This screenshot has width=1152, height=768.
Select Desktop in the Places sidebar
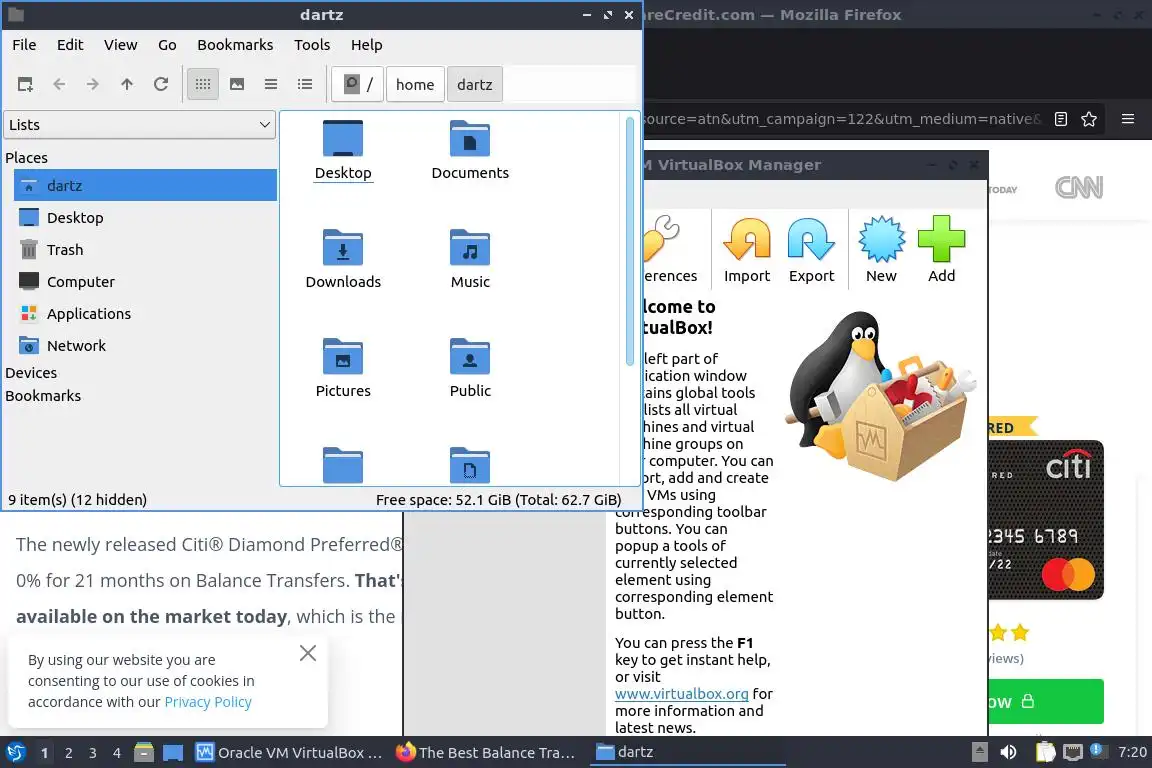click(145, 218)
